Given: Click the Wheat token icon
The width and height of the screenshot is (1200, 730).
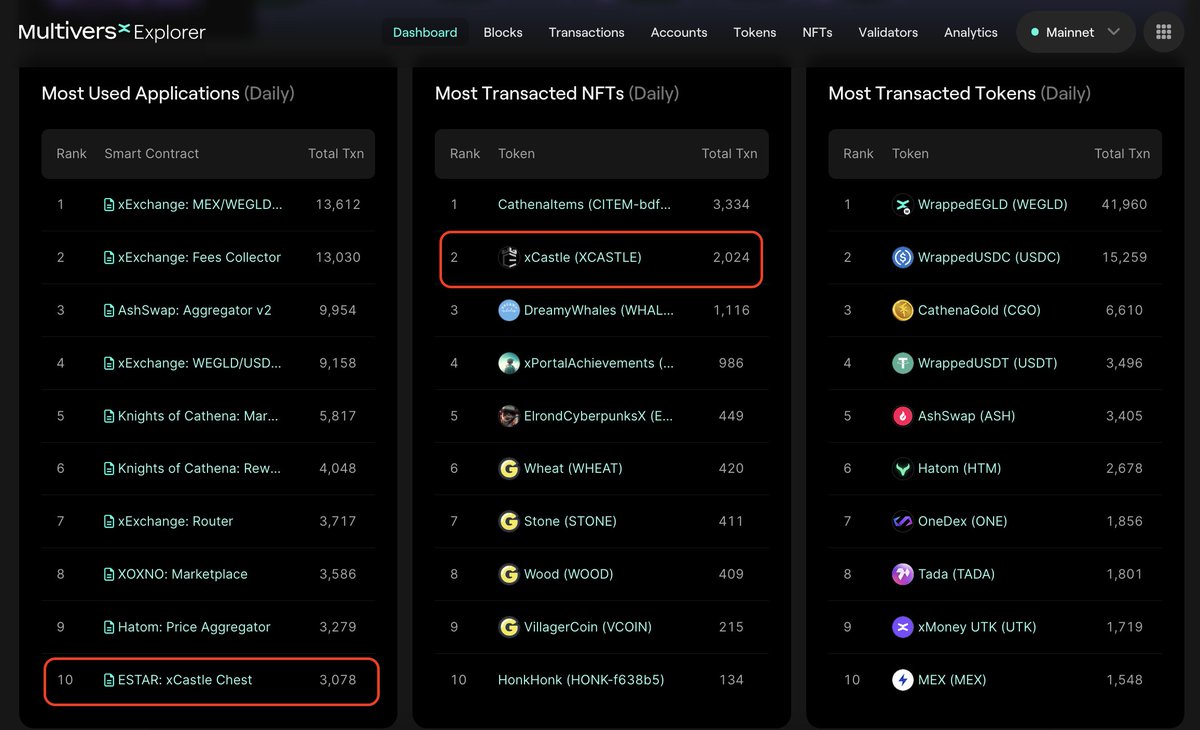Looking at the screenshot, I should [x=509, y=469].
